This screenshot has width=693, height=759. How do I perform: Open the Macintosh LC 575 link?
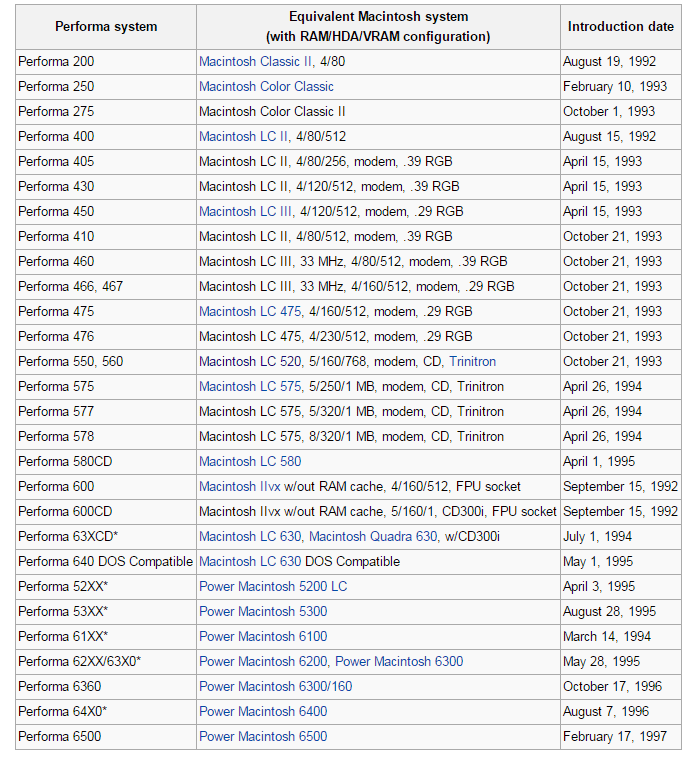click(x=250, y=387)
